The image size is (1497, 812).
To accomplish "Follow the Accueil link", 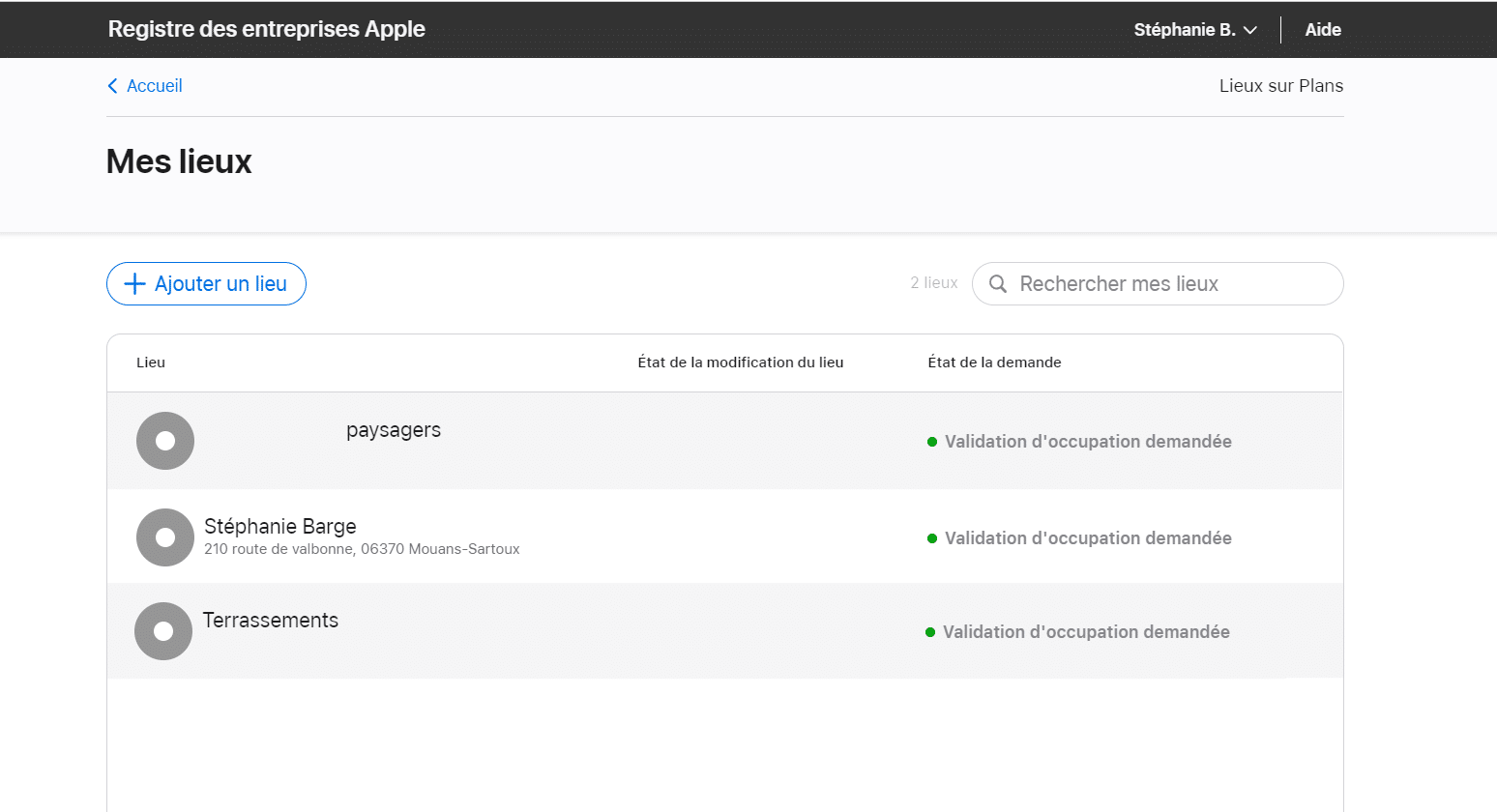I will pos(153,85).
